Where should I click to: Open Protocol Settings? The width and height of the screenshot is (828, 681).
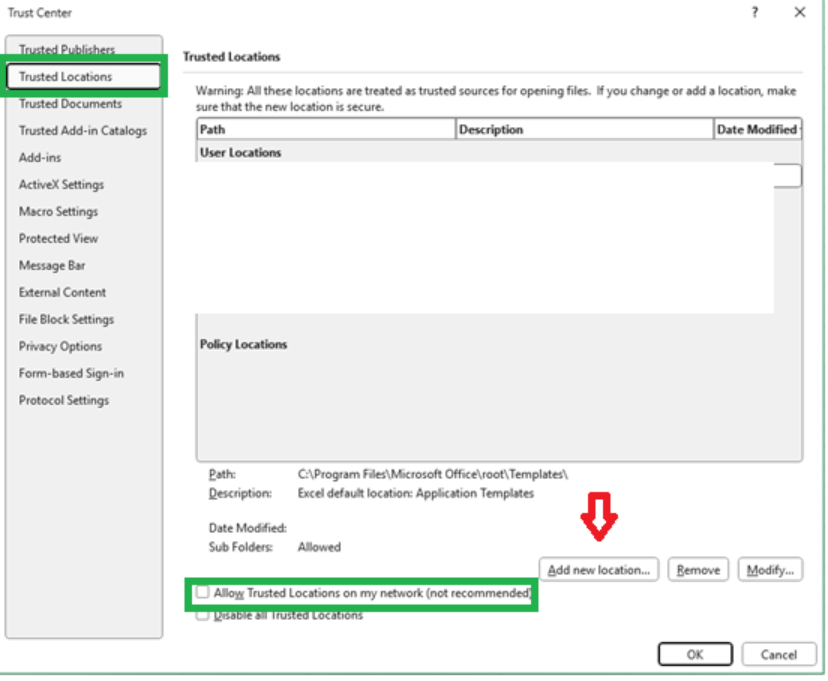click(x=63, y=400)
